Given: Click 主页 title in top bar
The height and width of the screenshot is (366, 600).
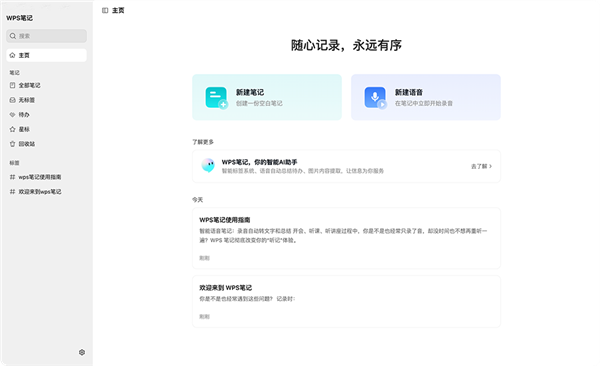Looking at the screenshot, I should [118, 10].
